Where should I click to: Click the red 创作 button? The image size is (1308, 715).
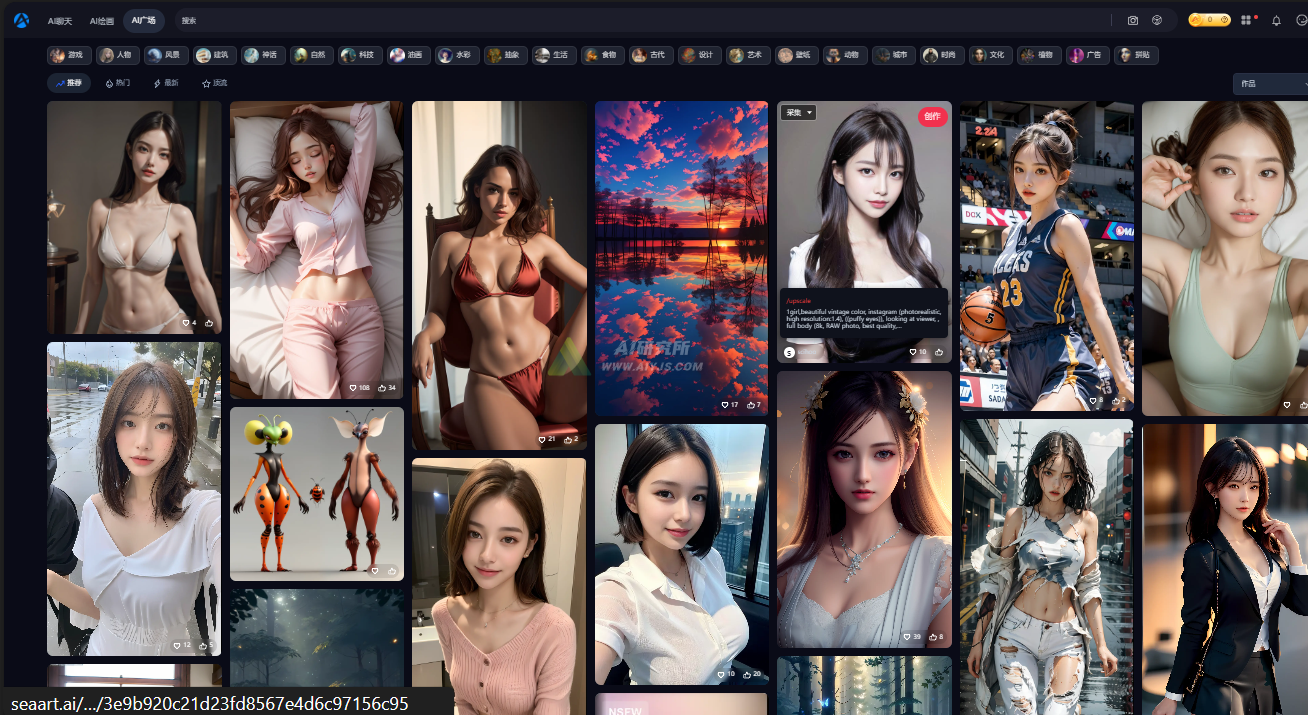pyautogui.click(x=932, y=116)
